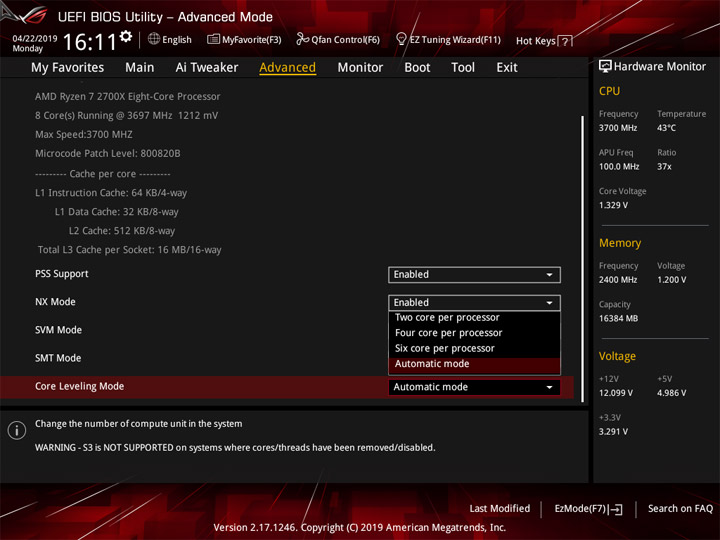Show Hot Keys text label
Screen dimensions: 720x540
(535, 41)
